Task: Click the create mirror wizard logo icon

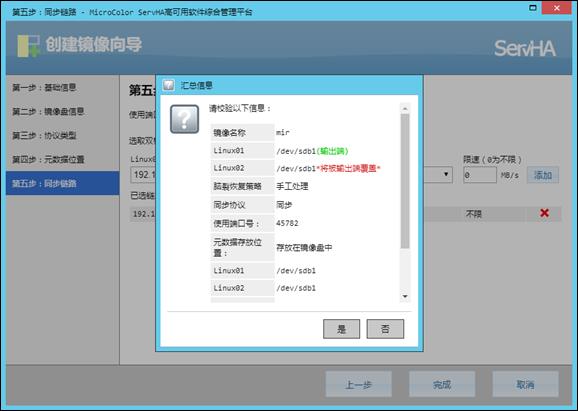Action: click(x=28, y=46)
